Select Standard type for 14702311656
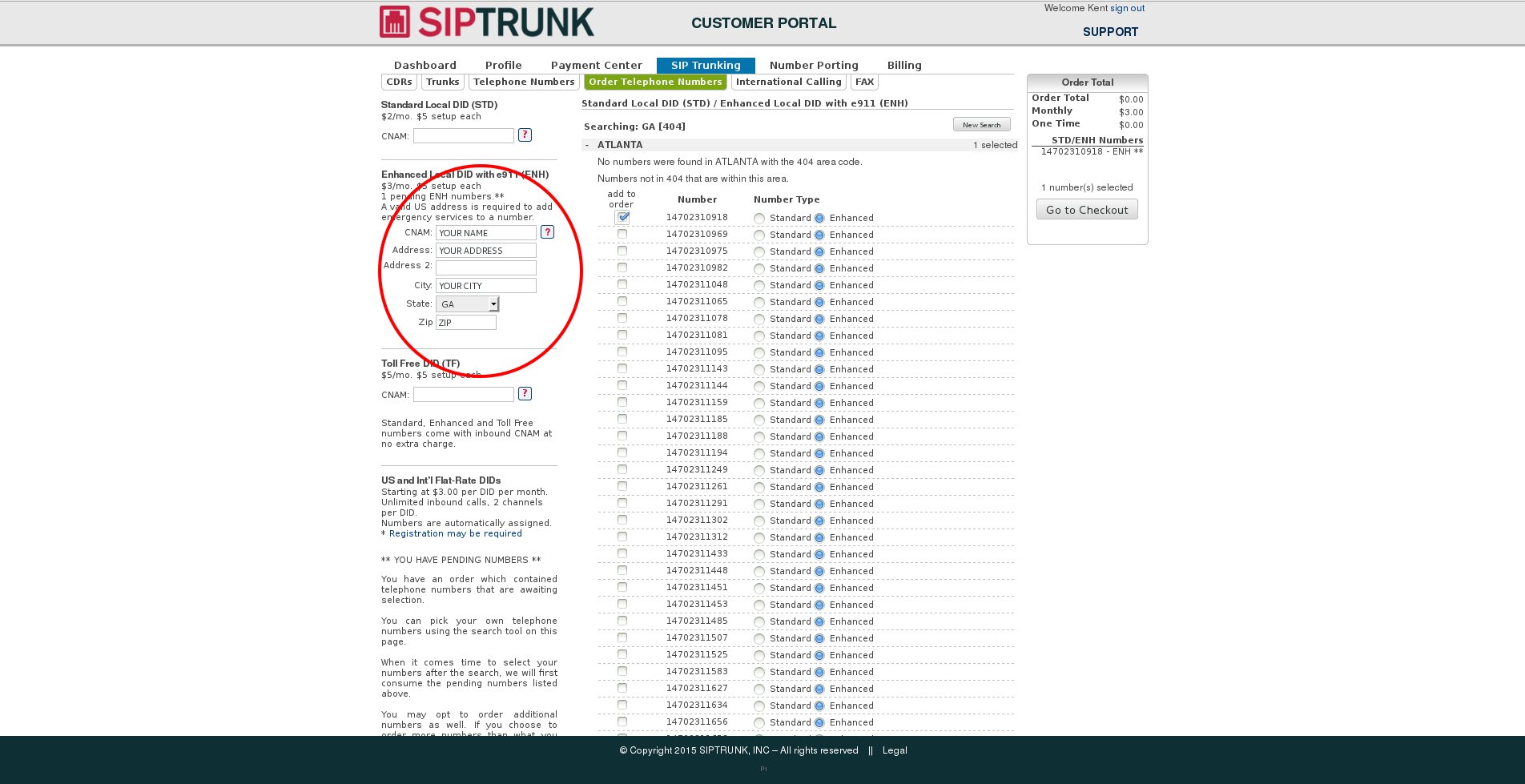This screenshot has width=1525, height=784. click(x=759, y=723)
